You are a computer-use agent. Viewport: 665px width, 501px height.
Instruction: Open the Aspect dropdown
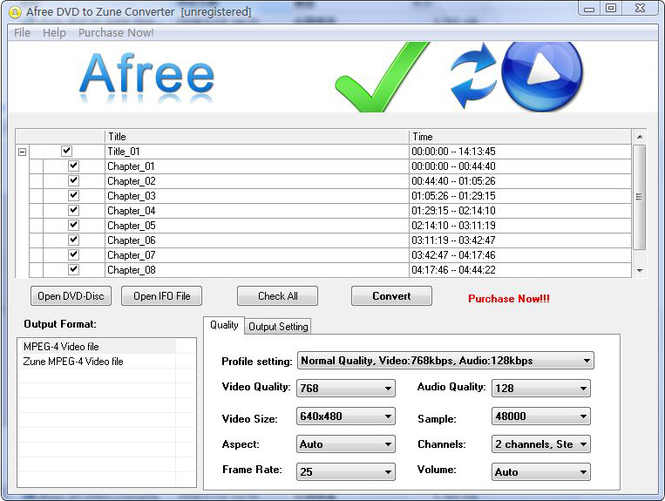[346, 444]
